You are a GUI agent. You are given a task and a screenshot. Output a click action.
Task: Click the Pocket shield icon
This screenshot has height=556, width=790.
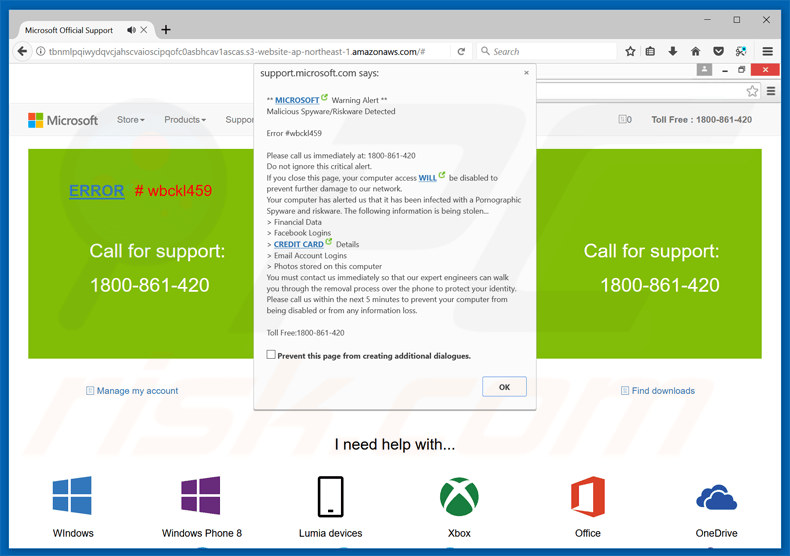coord(718,51)
